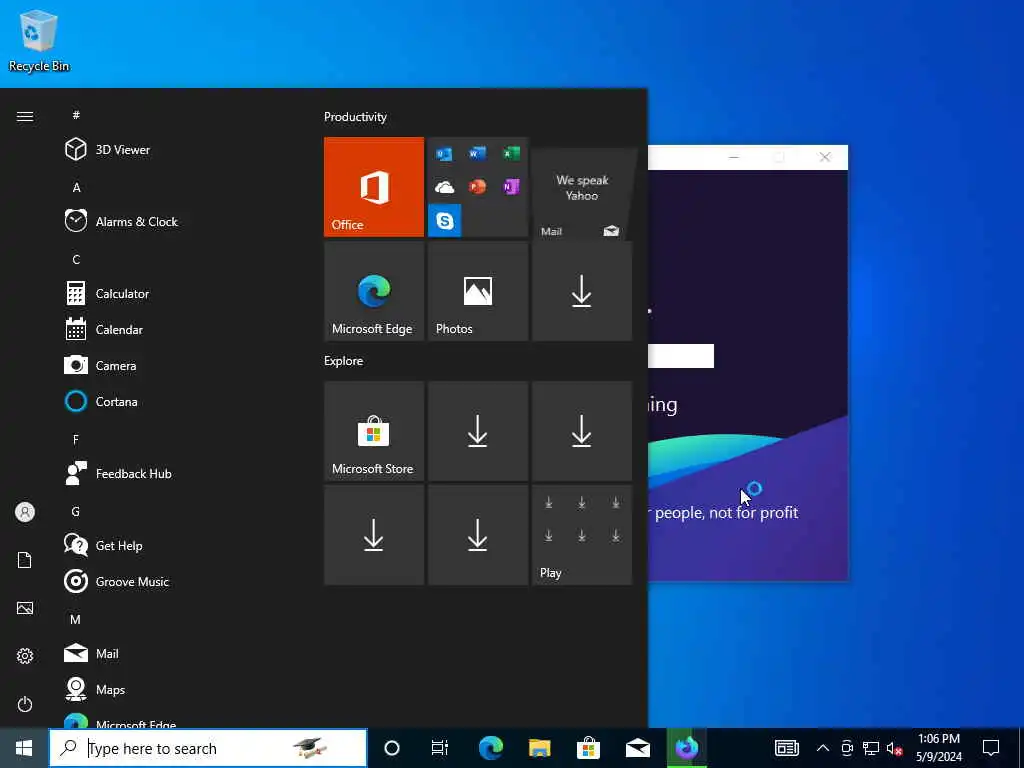Select the G letter header in app list
This screenshot has height=768, width=1024.
click(x=76, y=511)
